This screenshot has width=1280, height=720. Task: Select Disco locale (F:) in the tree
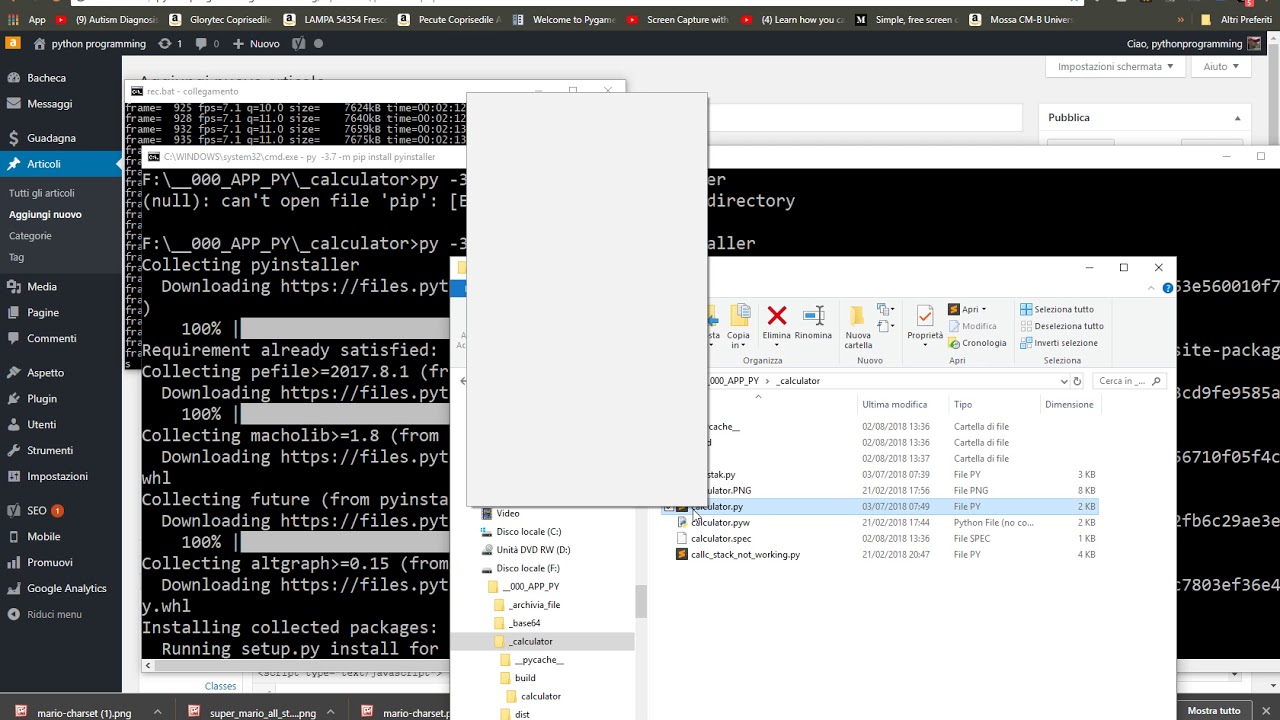coord(528,568)
